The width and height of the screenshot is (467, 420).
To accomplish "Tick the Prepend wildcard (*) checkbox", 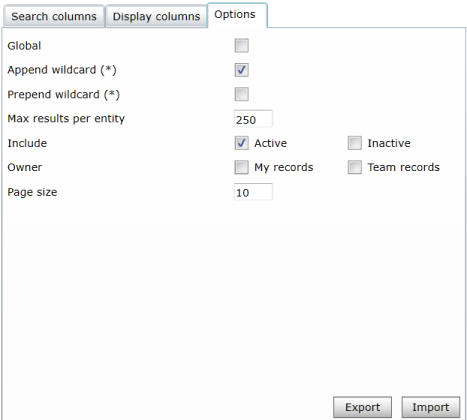I will pos(242,94).
